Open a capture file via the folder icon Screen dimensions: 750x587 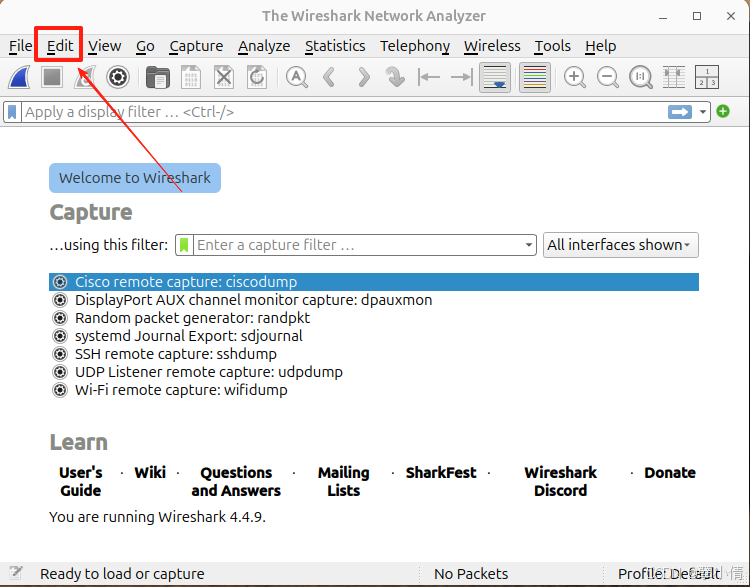[157, 77]
